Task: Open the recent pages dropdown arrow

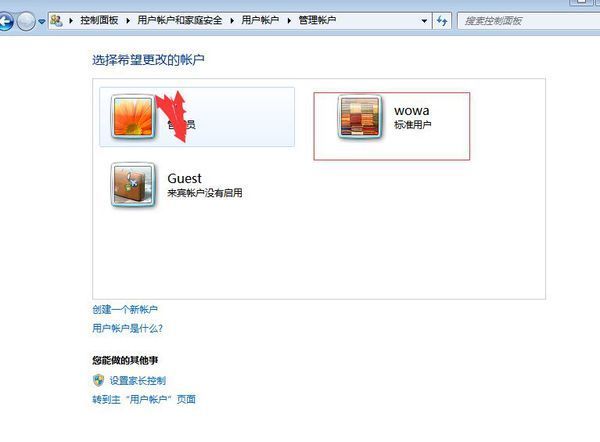Action: (x=41, y=22)
